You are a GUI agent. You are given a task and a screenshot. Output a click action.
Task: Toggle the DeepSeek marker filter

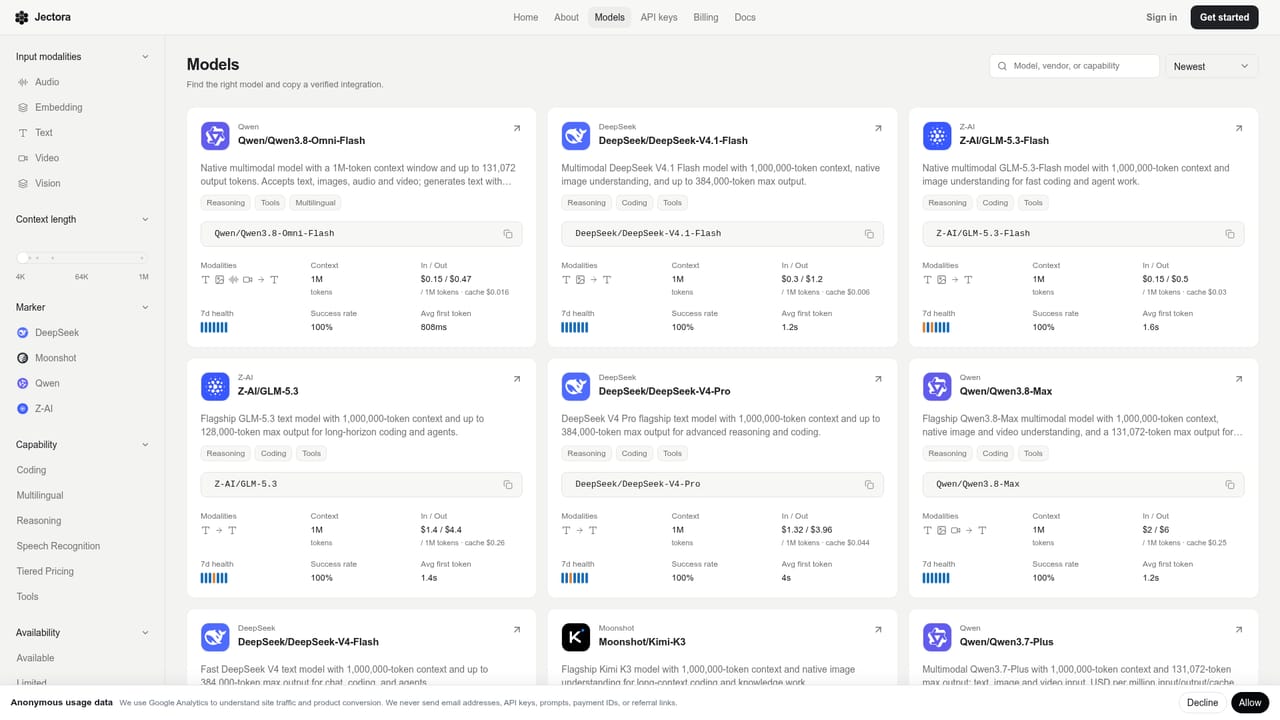tap(82, 332)
